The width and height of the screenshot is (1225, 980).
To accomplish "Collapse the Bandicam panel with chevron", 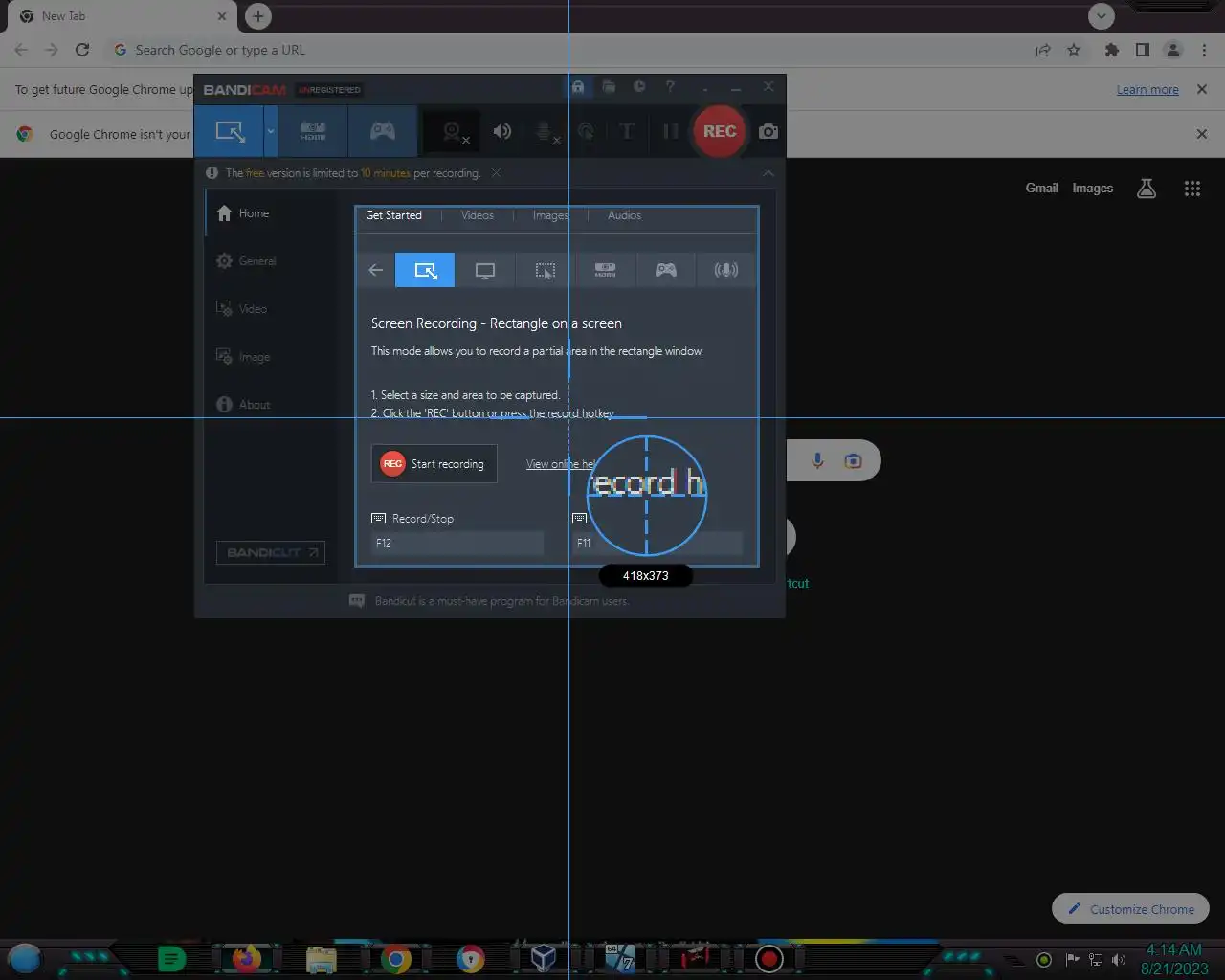I will tap(768, 173).
